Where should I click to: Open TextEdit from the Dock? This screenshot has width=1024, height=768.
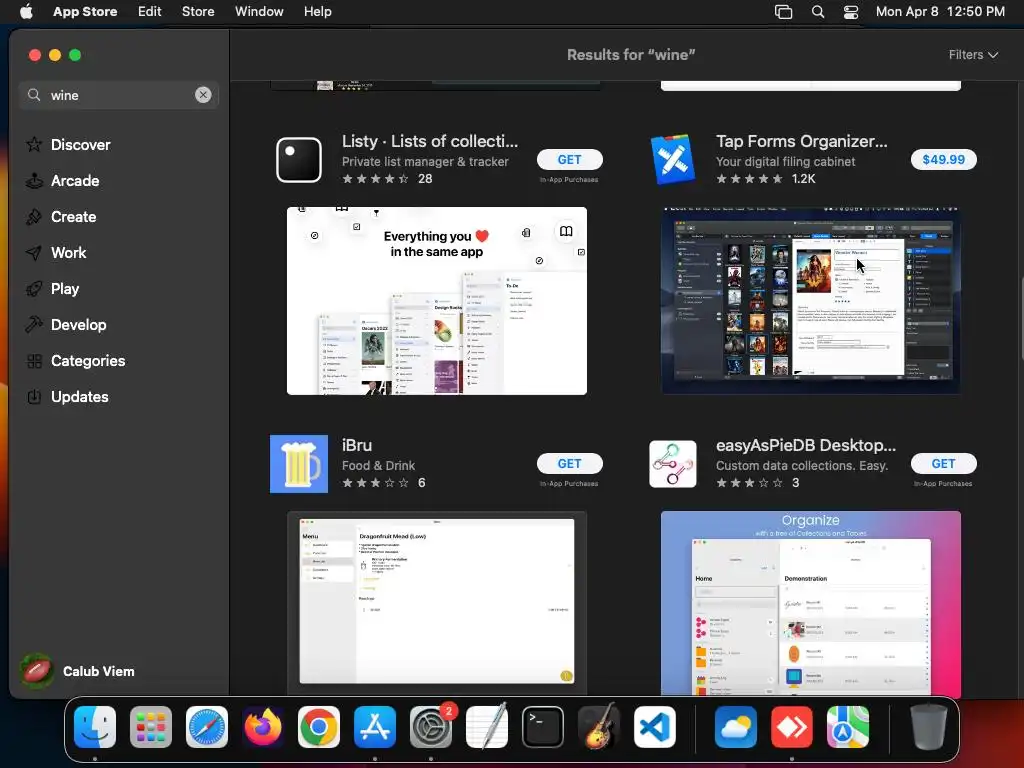[487, 727]
